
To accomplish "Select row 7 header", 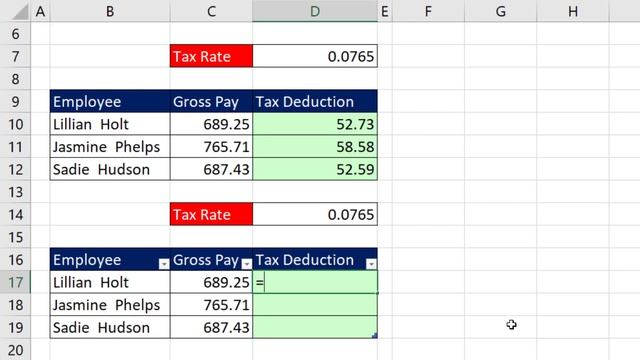I will [x=15, y=56].
